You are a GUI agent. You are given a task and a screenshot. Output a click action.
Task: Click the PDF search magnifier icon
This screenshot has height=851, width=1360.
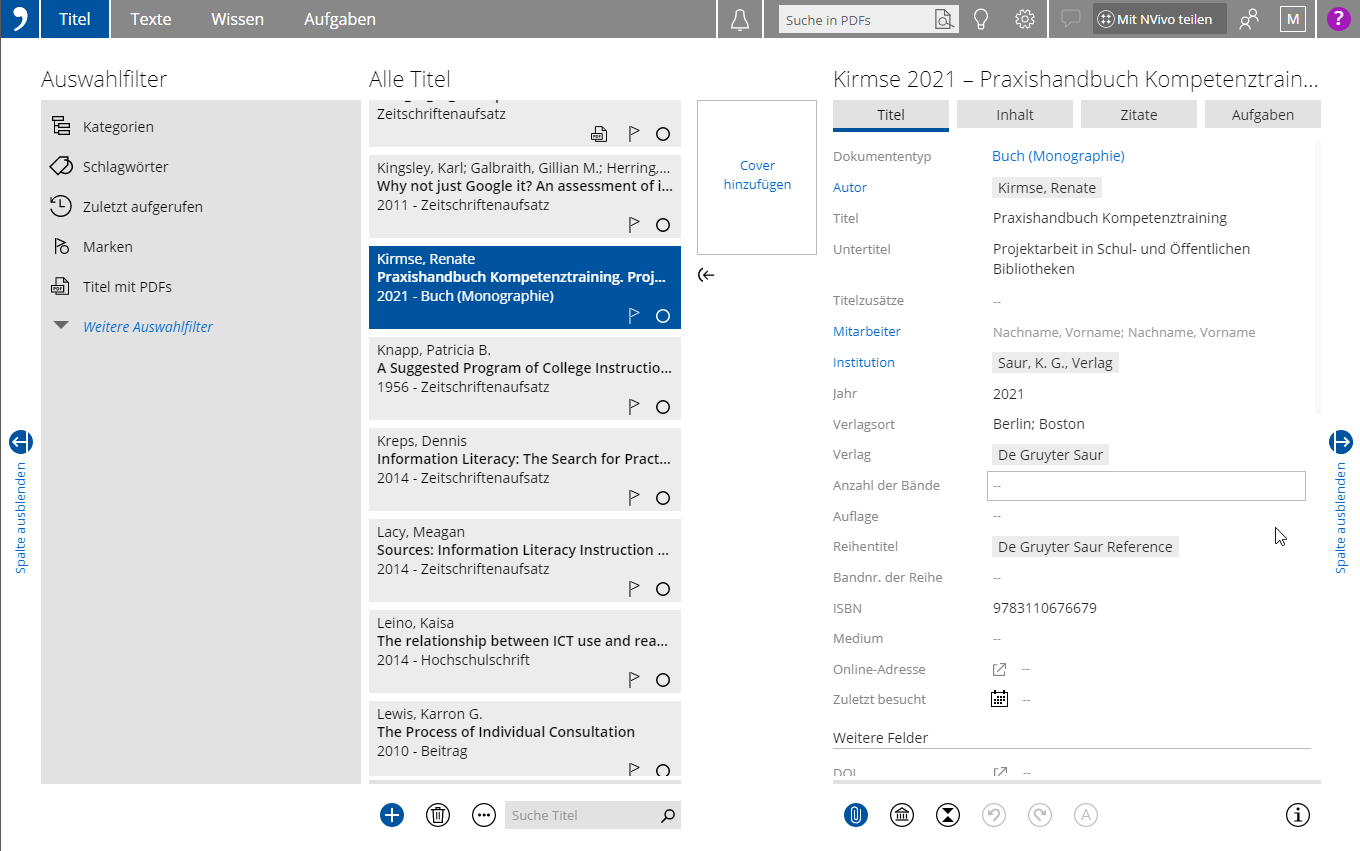point(943,19)
